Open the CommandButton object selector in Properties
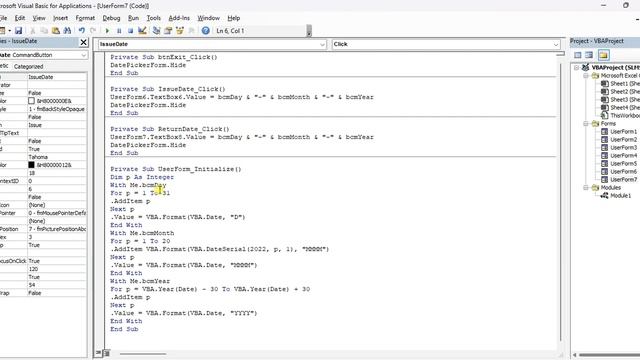 84,55
